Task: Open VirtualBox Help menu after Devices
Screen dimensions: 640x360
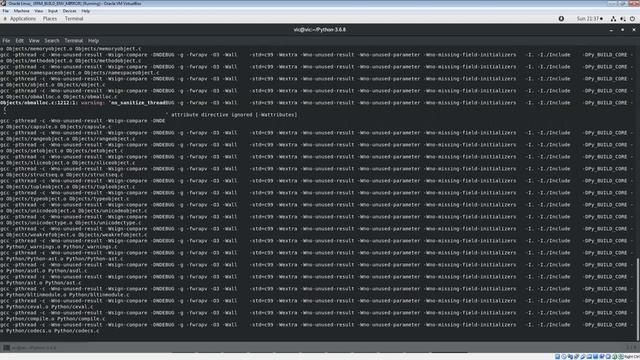Action: pyautogui.click(x=86, y=11)
